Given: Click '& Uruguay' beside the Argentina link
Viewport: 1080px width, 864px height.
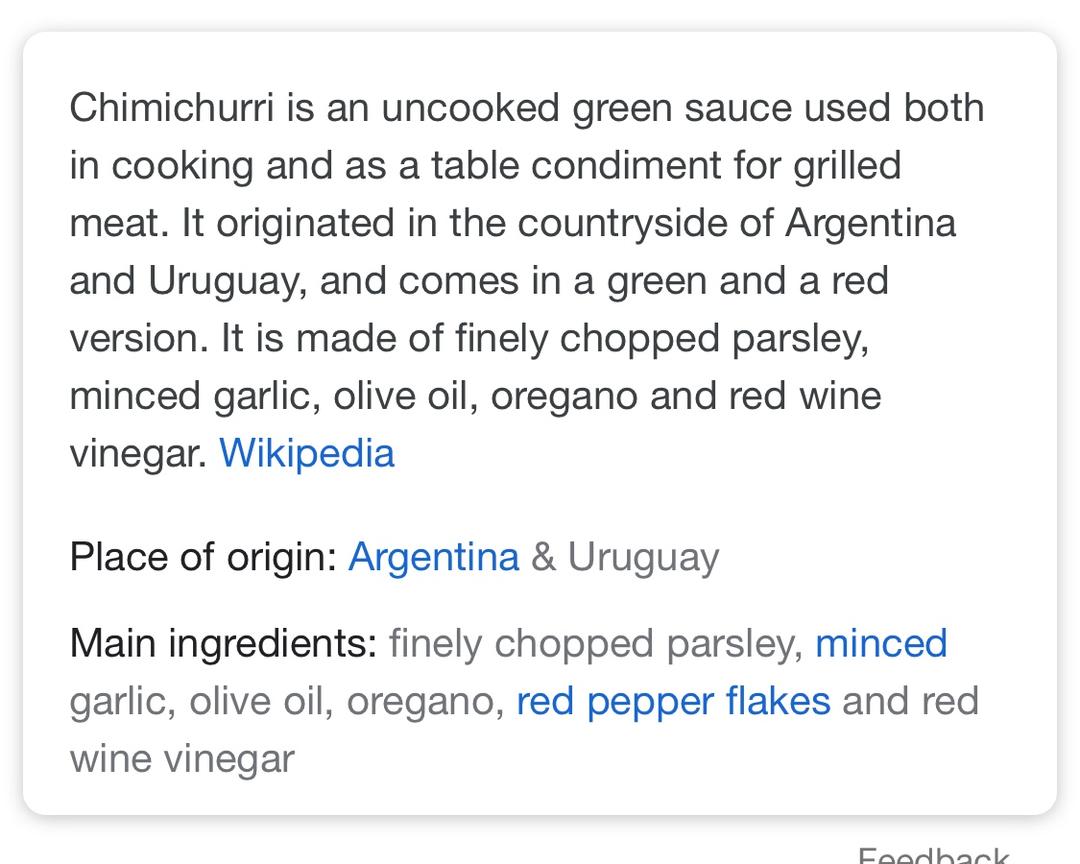Looking at the screenshot, I should [x=625, y=556].
